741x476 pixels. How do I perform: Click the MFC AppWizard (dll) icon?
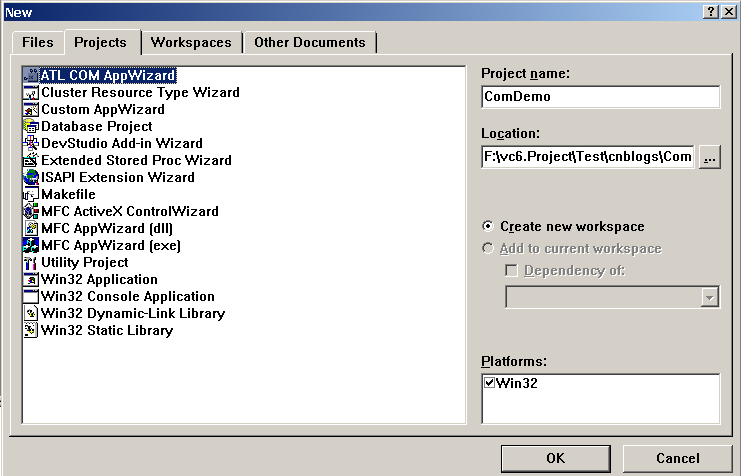click(31, 228)
